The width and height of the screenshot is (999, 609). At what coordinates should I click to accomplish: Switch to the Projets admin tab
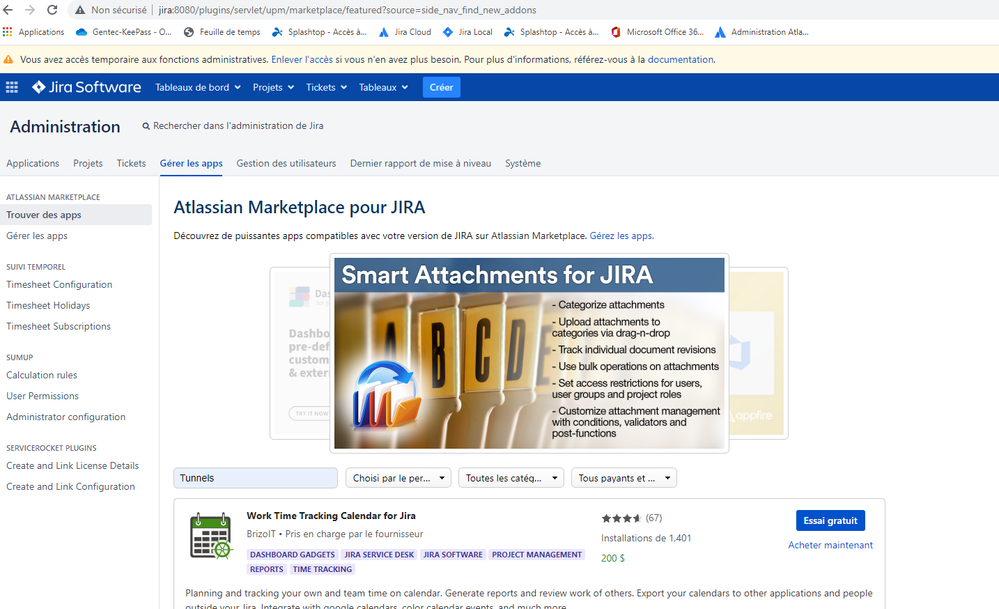[x=88, y=163]
